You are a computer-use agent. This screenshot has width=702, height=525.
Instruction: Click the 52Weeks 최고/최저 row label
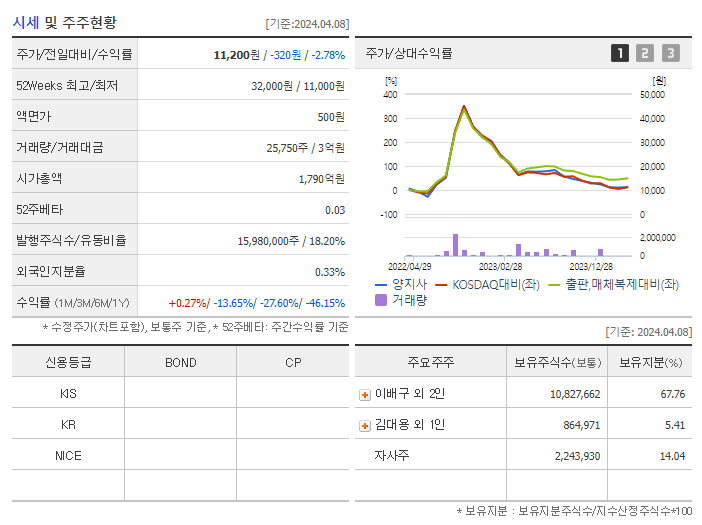click(67, 85)
